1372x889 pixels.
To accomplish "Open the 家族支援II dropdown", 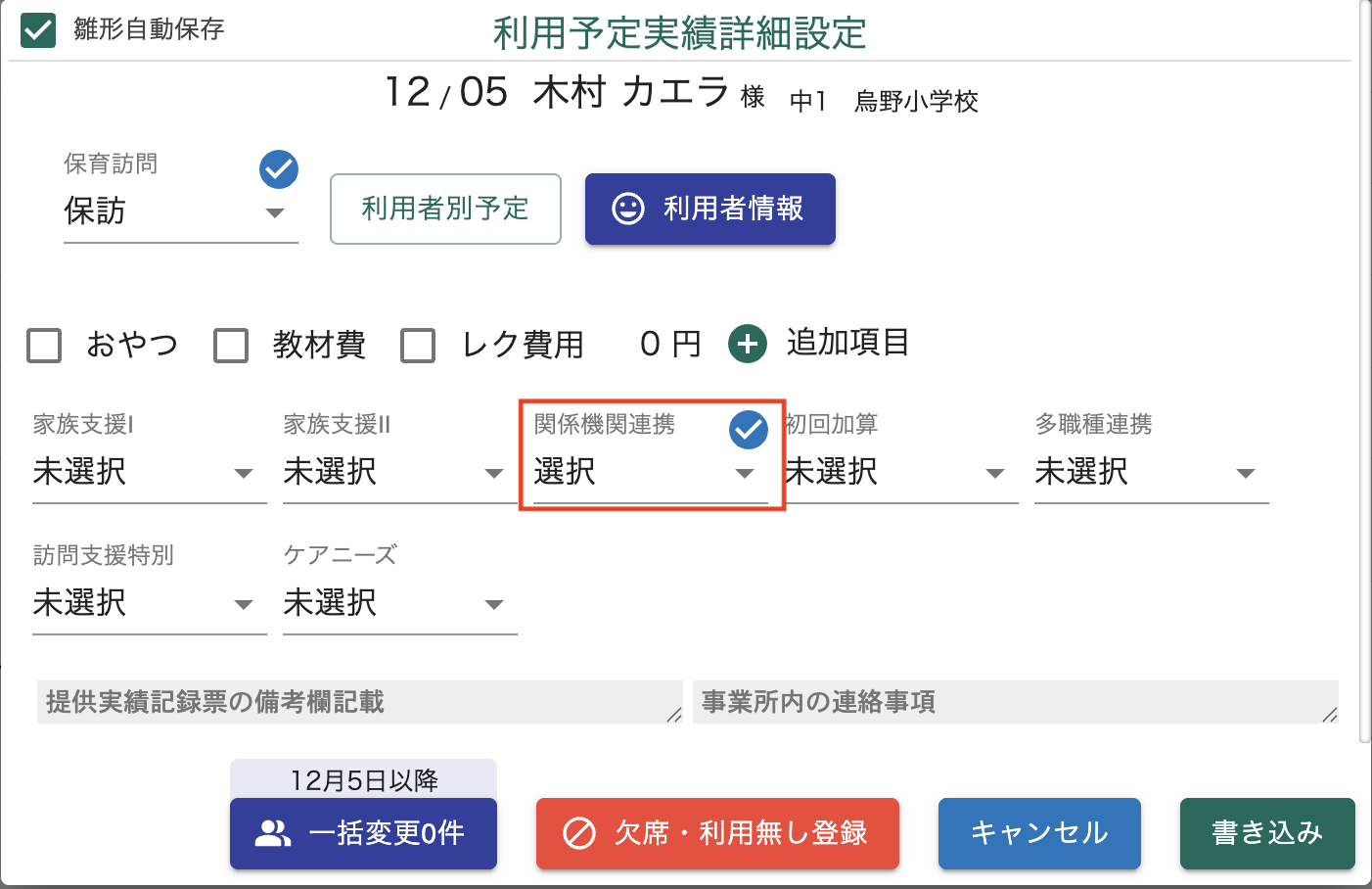I will pyautogui.click(x=399, y=473).
